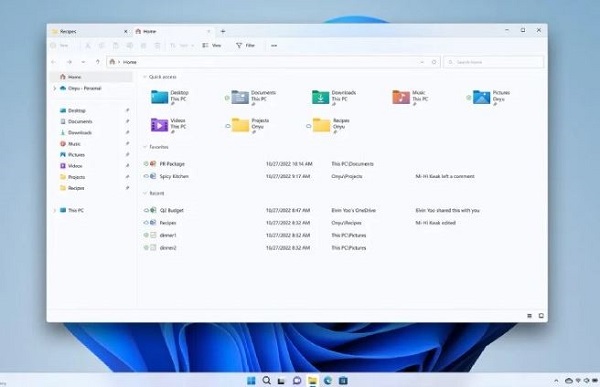600x387 pixels.
Task: Expand the This PC node
Action: [54, 211]
